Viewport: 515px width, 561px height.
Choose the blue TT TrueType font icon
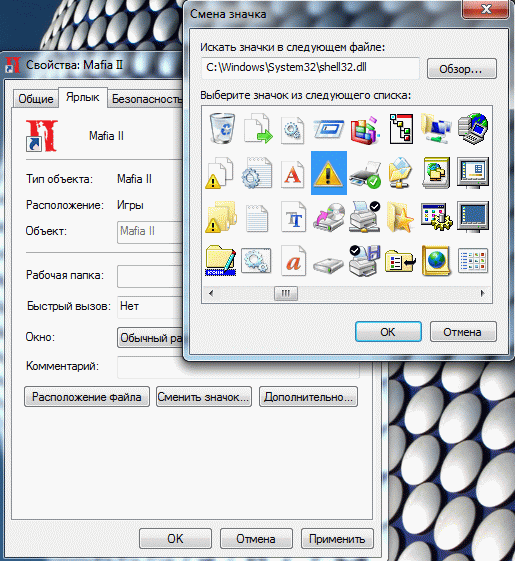click(x=293, y=217)
